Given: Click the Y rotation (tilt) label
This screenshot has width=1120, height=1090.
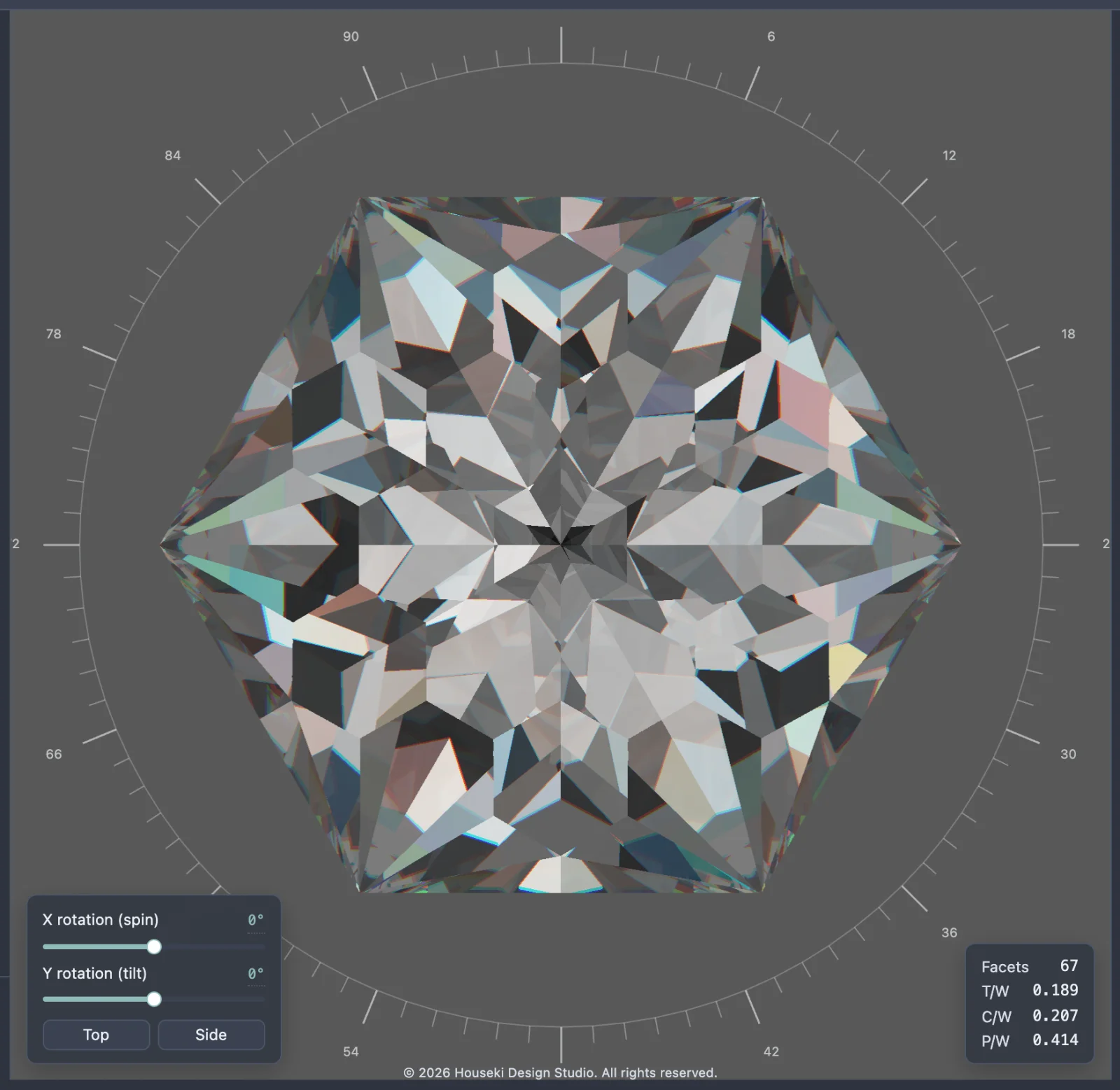Looking at the screenshot, I should [94, 974].
